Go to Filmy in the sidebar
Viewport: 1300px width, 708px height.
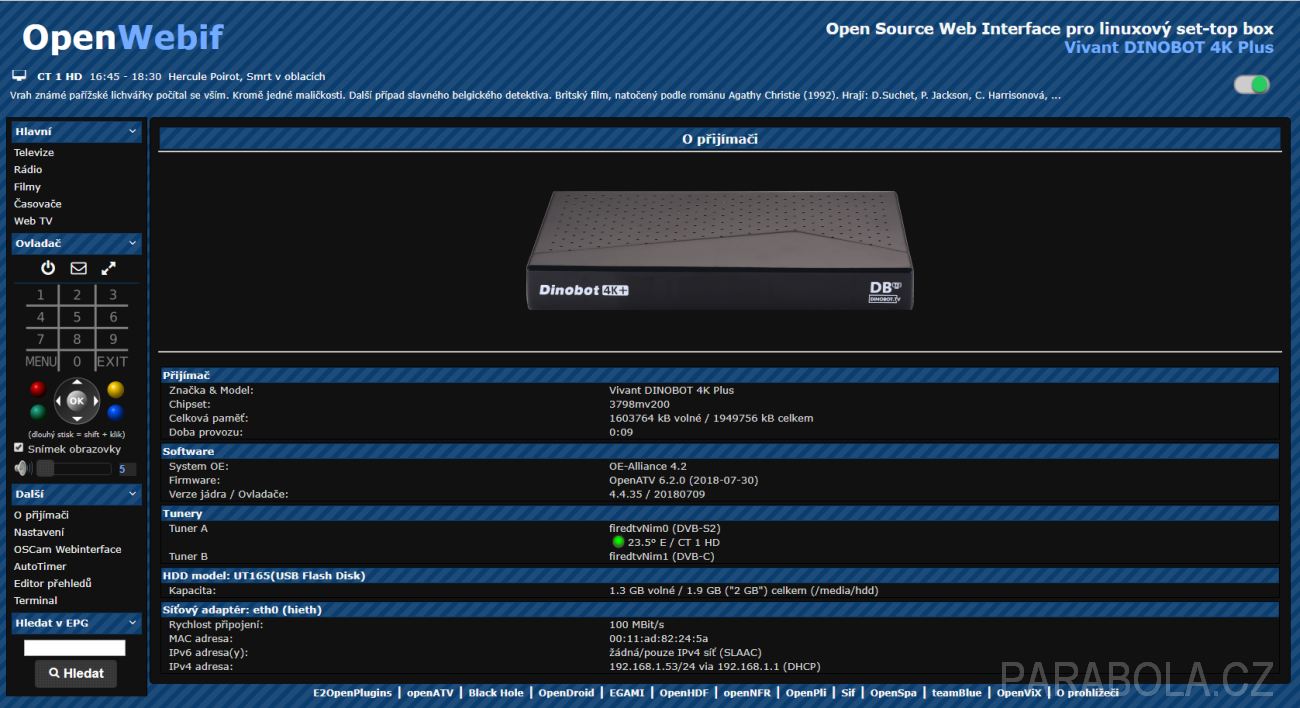[27, 187]
